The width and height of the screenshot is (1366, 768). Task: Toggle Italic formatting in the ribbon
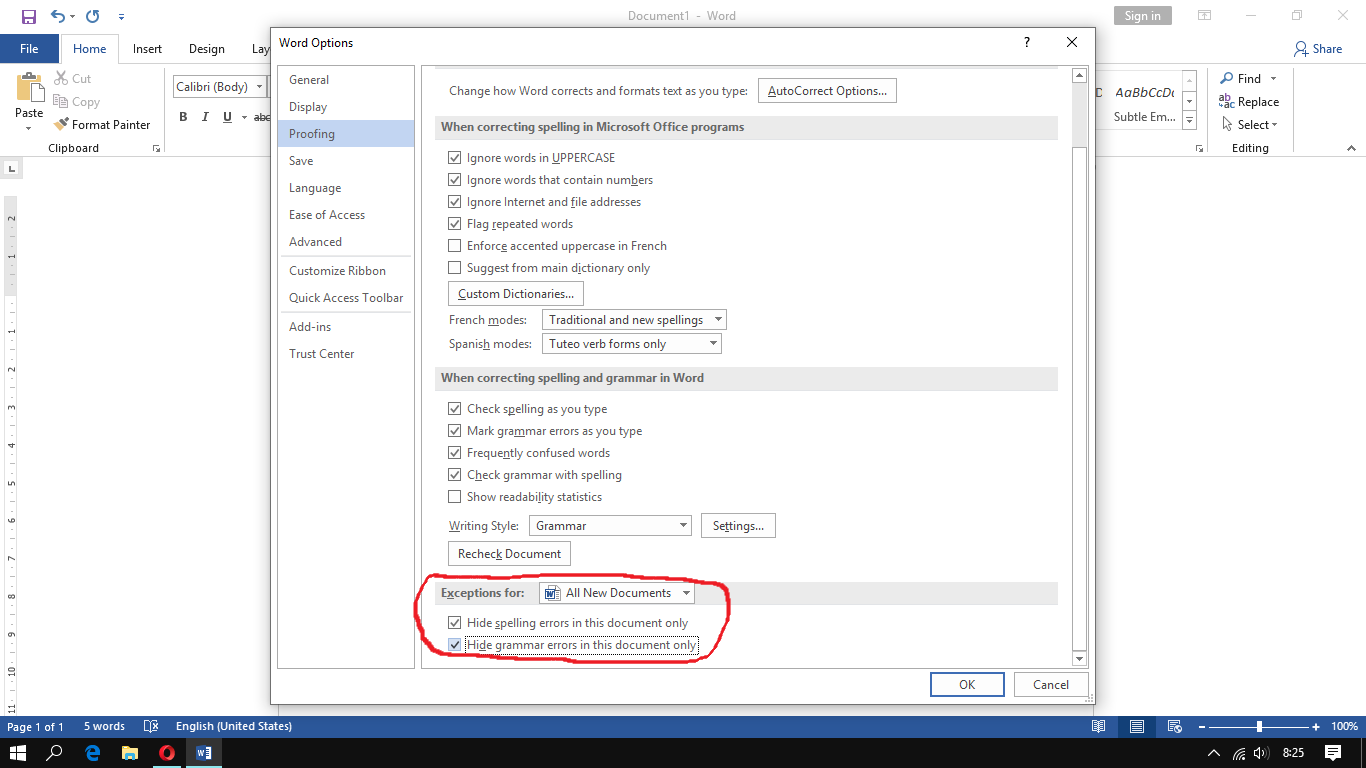tap(205, 117)
